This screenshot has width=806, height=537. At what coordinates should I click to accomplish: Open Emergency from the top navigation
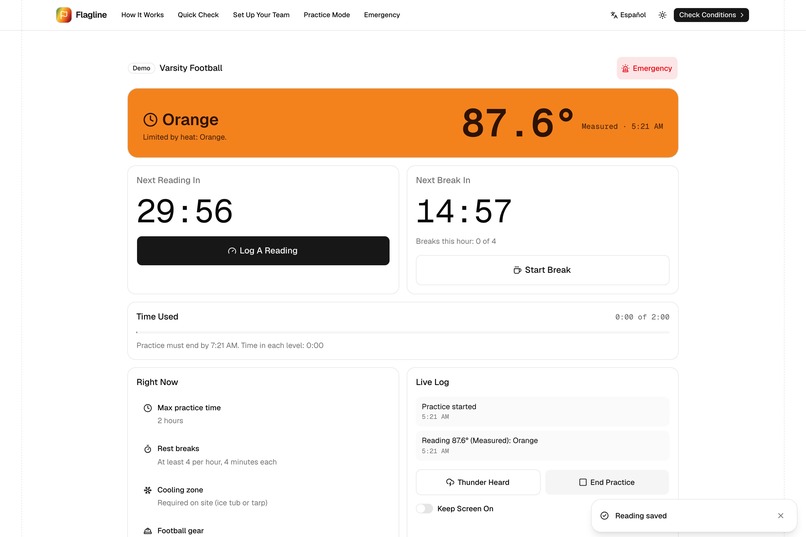(x=382, y=15)
